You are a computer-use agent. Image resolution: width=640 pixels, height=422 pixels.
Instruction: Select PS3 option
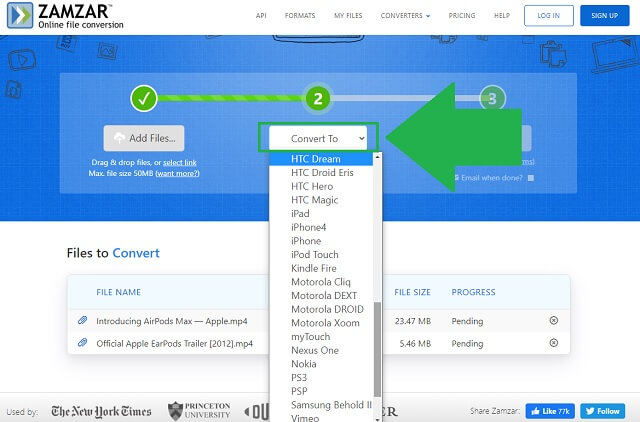321,378
